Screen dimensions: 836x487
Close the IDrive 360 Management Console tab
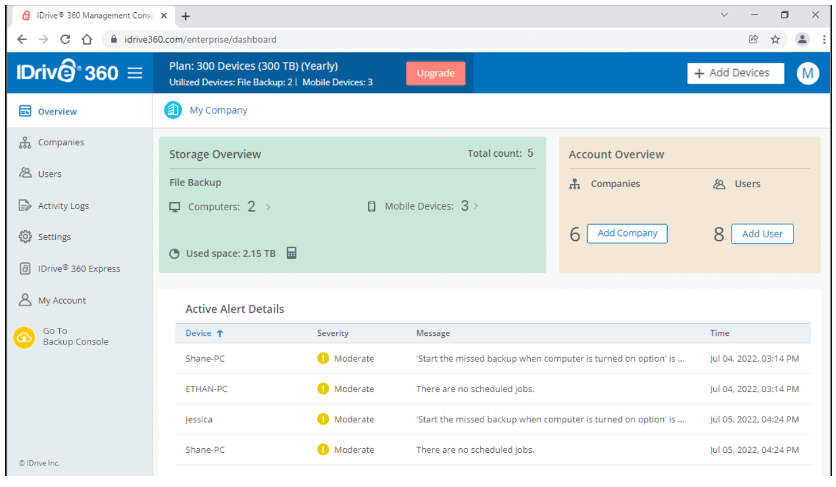coord(164,15)
